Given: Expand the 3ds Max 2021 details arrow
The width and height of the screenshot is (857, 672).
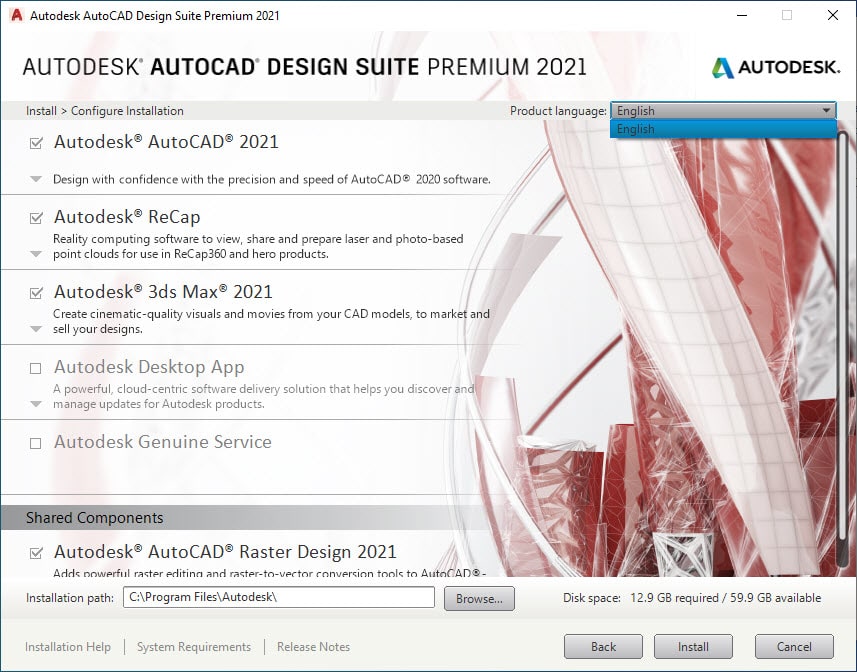Looking at the screenshot, I should [x=36, y=328].
